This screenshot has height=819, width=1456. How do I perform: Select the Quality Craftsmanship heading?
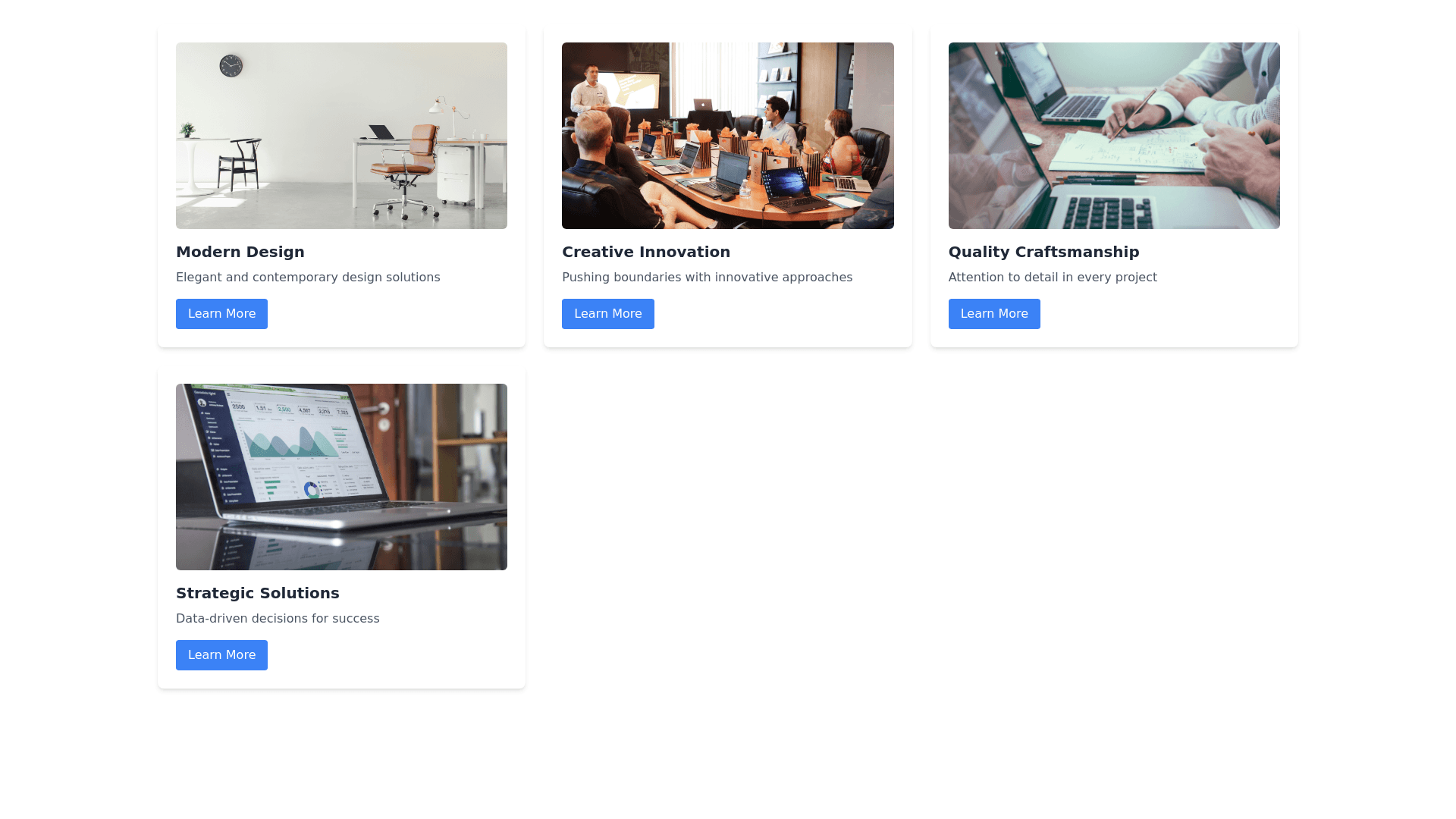coord(1043,252)
